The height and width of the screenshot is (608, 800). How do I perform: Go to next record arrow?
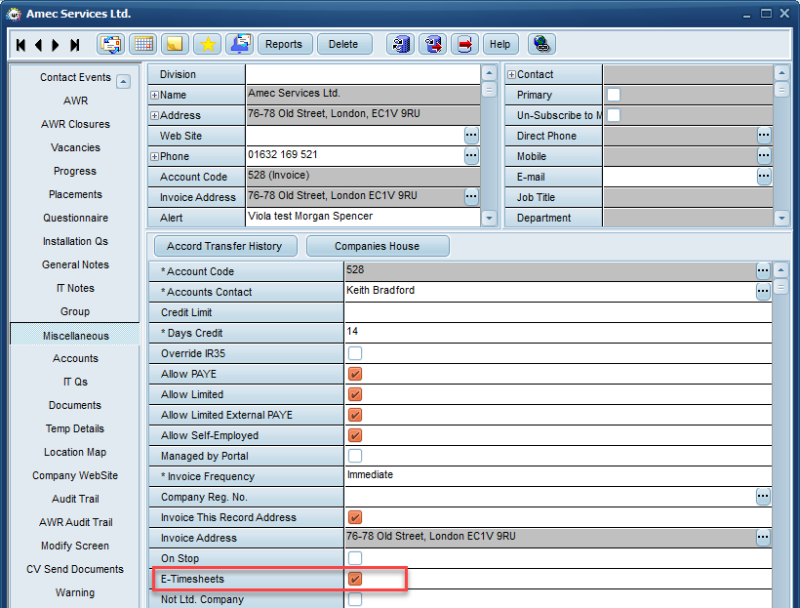55,45
